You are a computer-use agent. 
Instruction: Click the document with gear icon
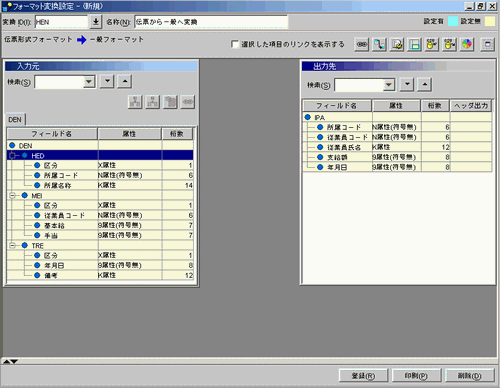pyautogui.click(x=397, y=44)
